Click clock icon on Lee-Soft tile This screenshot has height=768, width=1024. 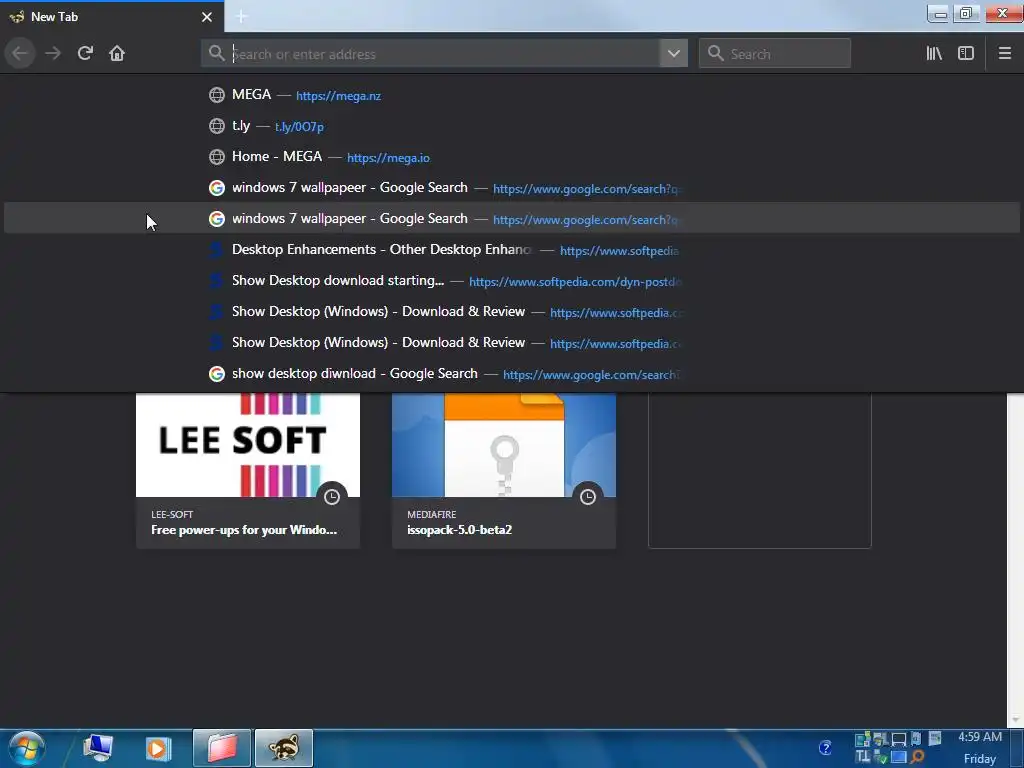click(x=332, y=497)
